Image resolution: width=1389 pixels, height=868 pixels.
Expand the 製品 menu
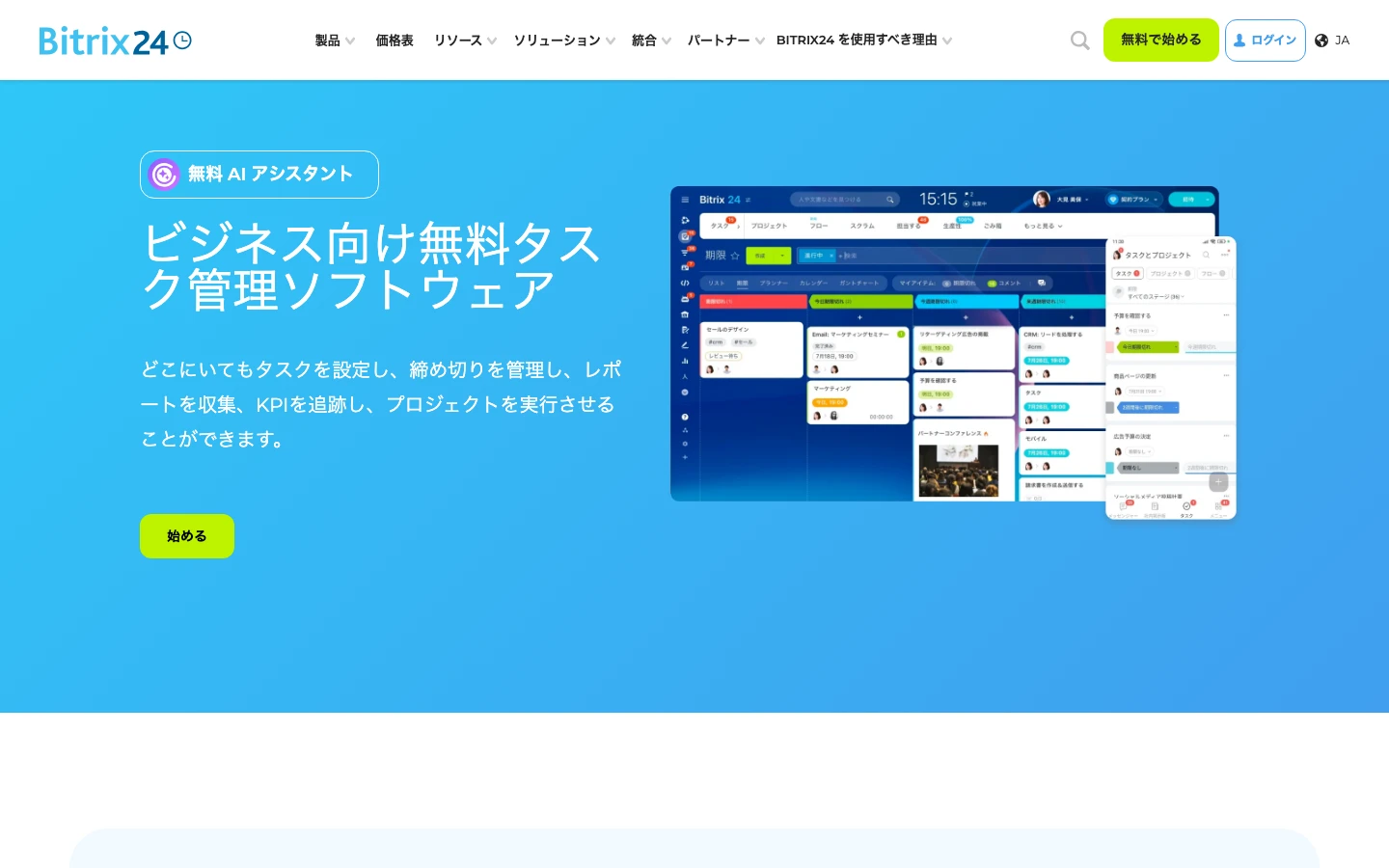(x=335, y=41)
